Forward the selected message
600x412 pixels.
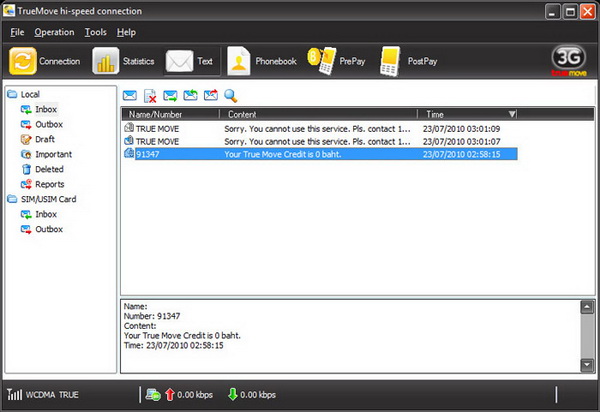click(x=211, y=95)
